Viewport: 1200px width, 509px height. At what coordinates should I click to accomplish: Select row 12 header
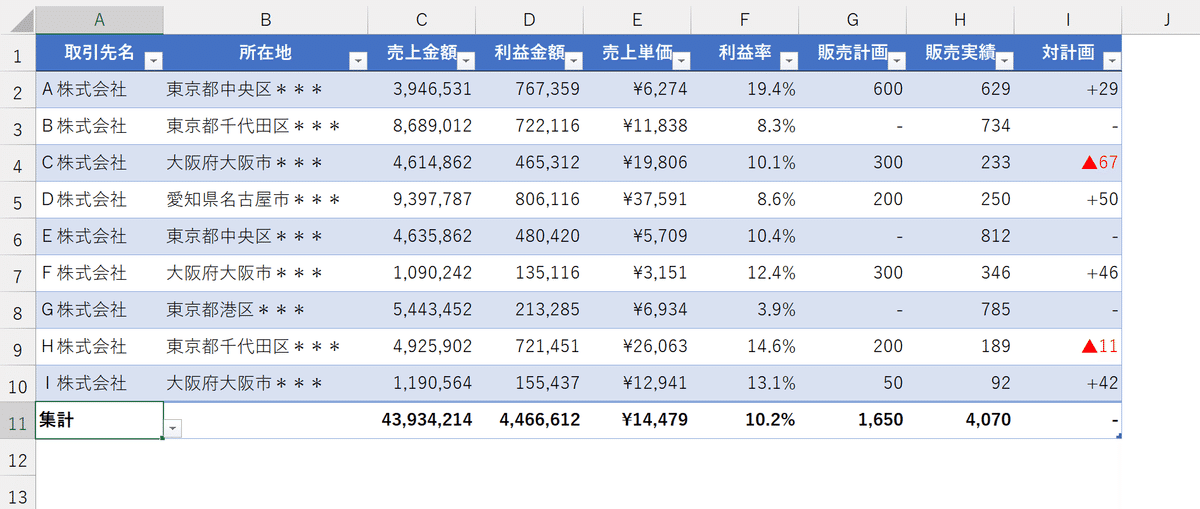click(17, 457)
